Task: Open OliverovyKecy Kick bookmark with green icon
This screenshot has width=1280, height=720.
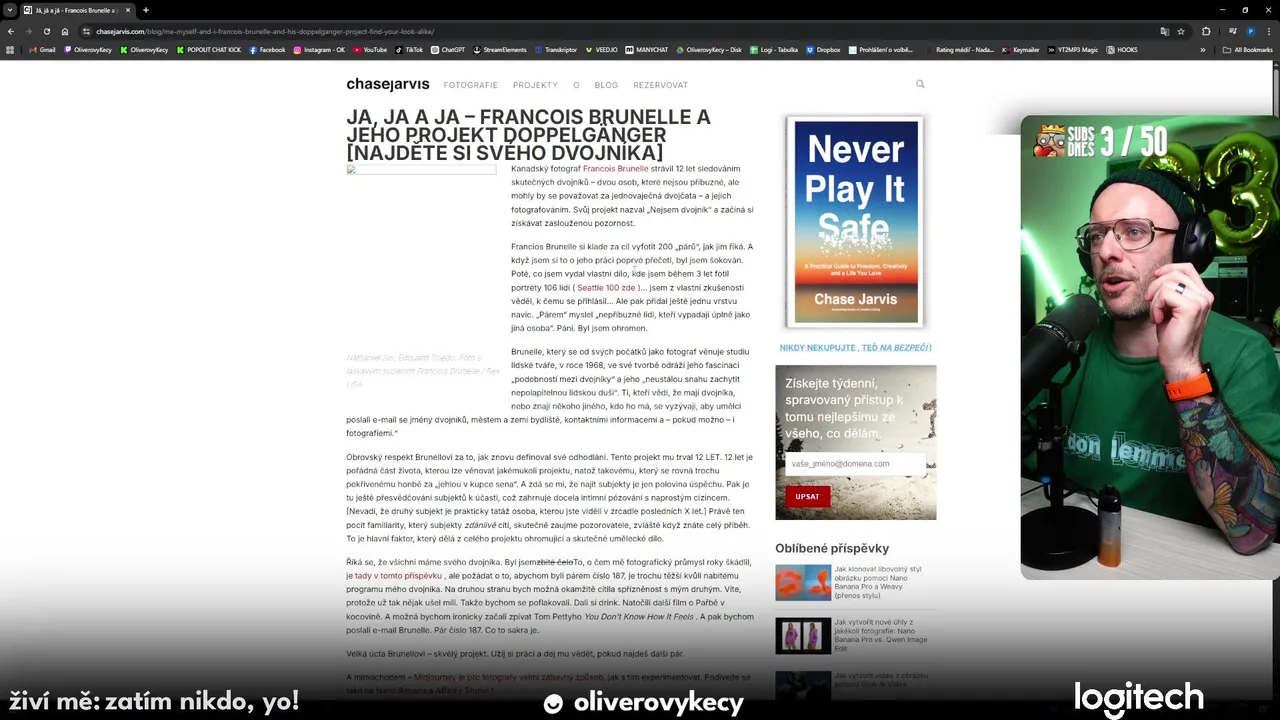Action: (144, 49)
